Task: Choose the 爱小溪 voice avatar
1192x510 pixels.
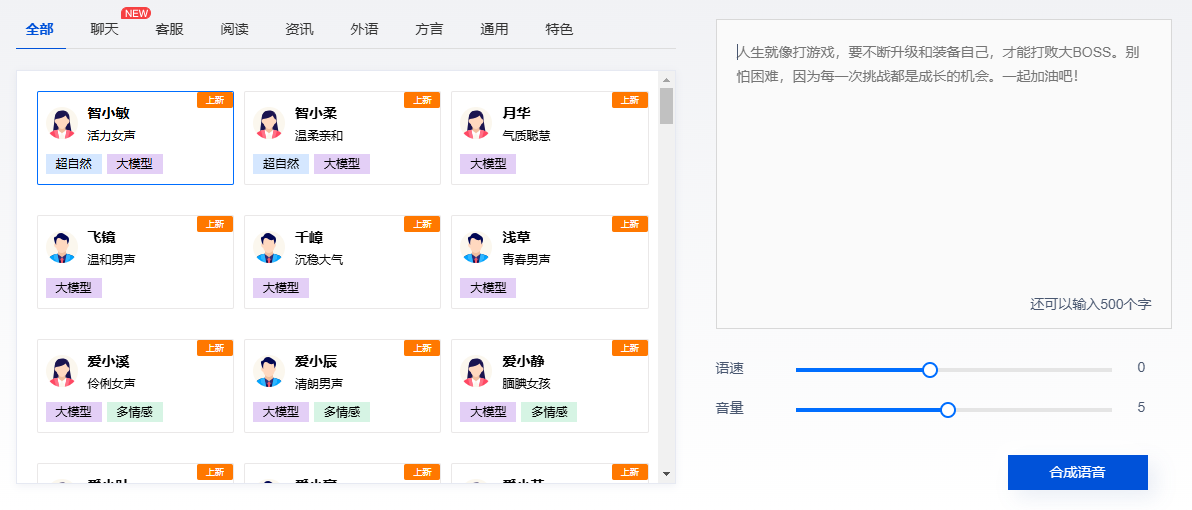Action: (x=63, y=371)
